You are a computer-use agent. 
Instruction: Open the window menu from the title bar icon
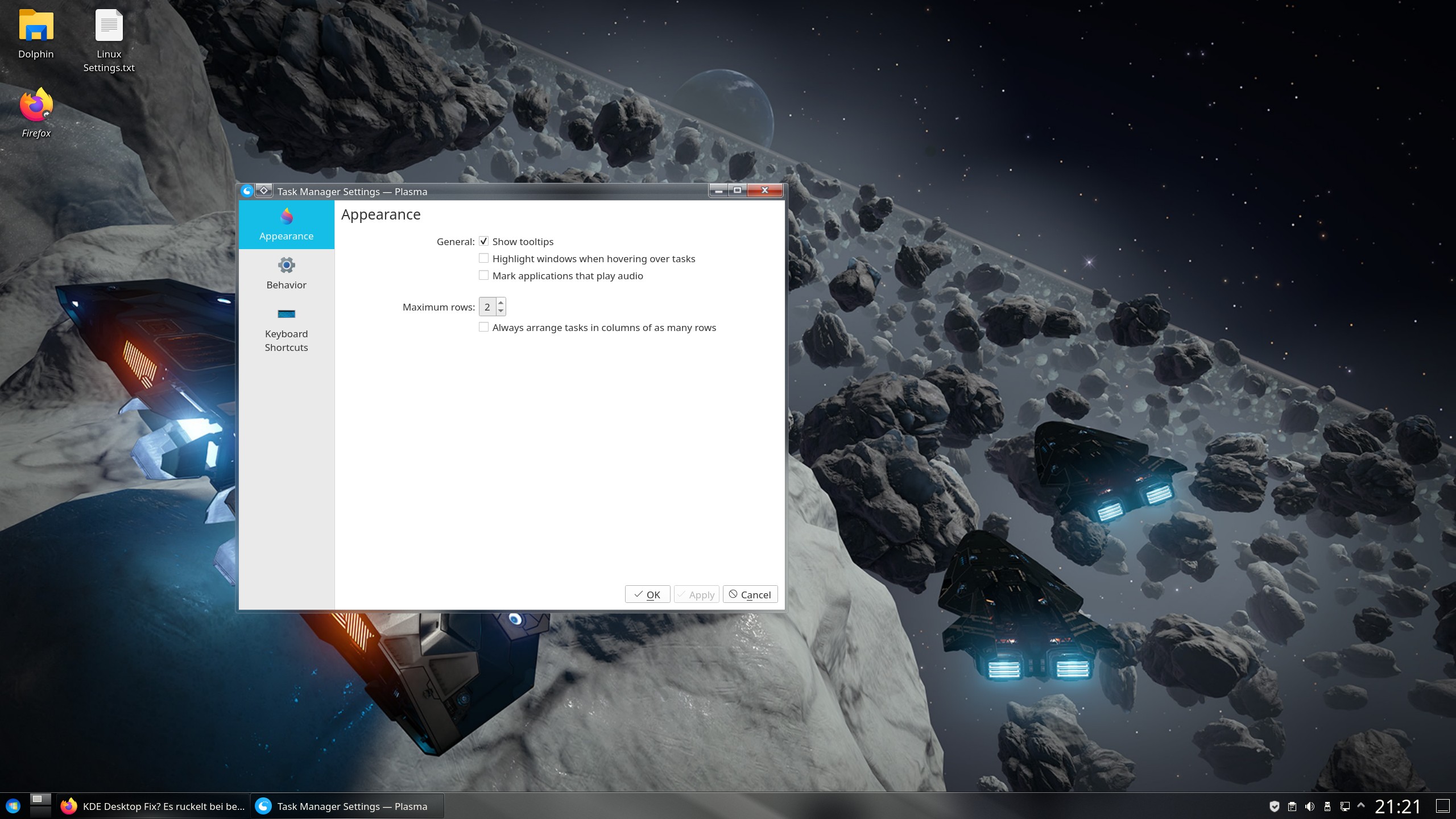(x=247, y=191)
